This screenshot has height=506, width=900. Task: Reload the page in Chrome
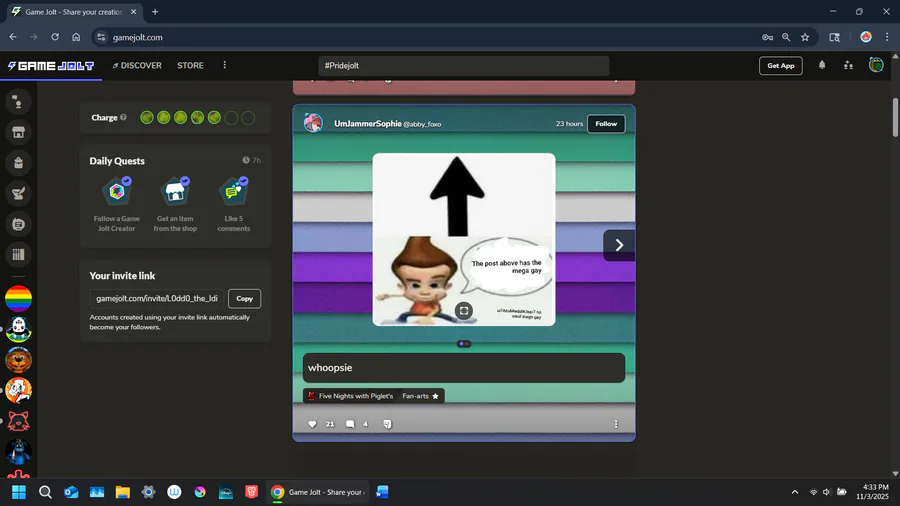(x=55, y=37)
